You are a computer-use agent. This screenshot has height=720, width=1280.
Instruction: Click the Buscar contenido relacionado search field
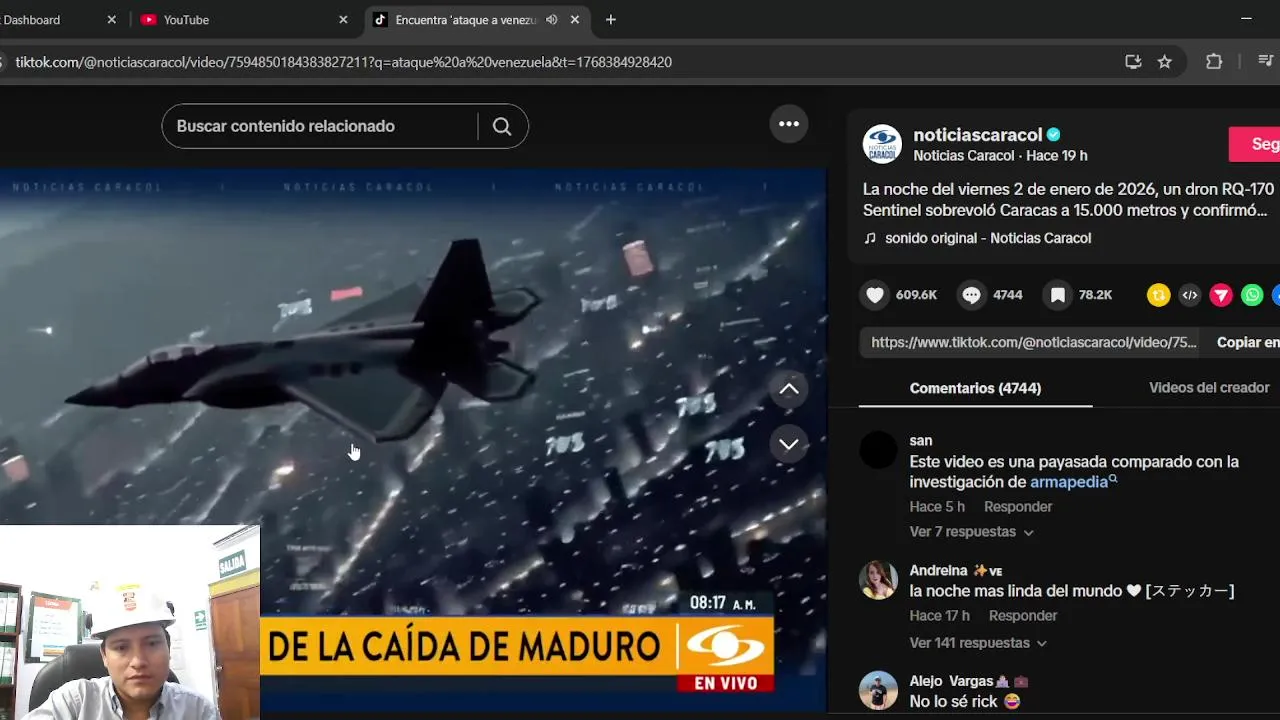(320, 126)
